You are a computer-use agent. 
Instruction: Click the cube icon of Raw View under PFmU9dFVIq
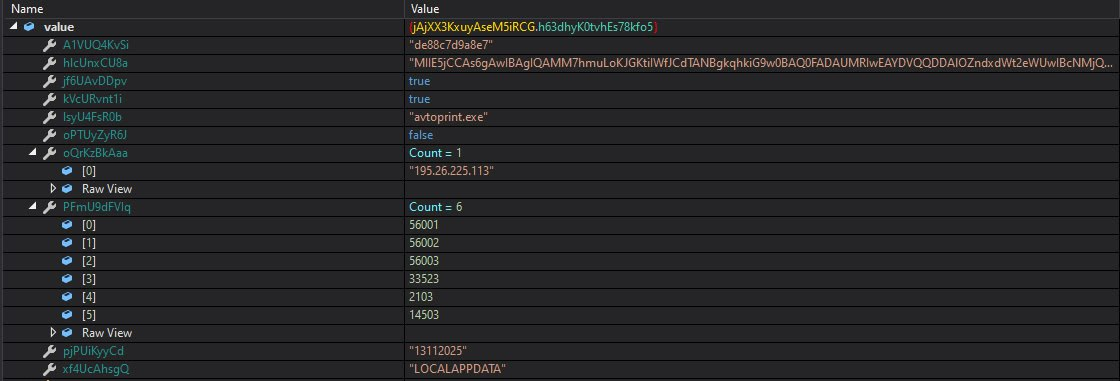[x=67, y=332]
